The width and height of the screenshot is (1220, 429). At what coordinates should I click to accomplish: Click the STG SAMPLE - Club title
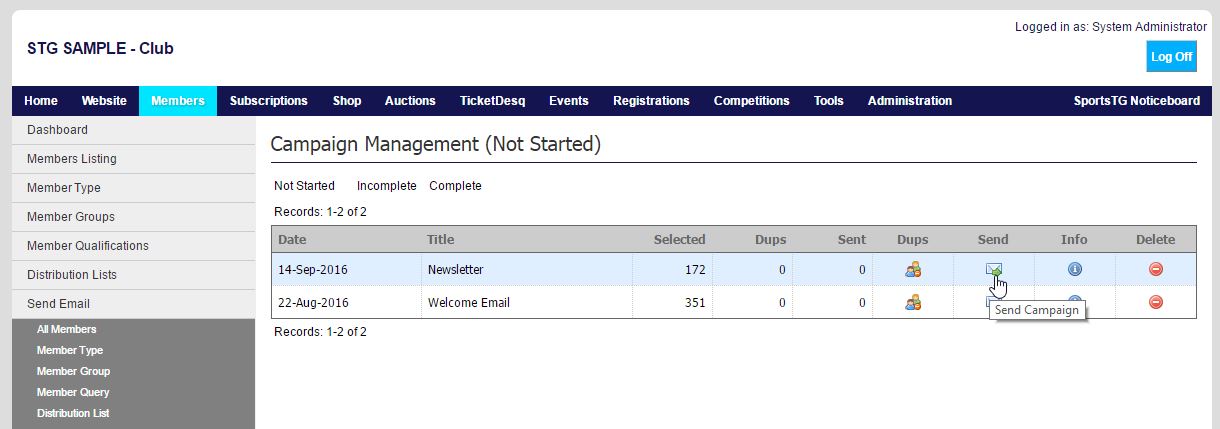click(x=100, y=48)
